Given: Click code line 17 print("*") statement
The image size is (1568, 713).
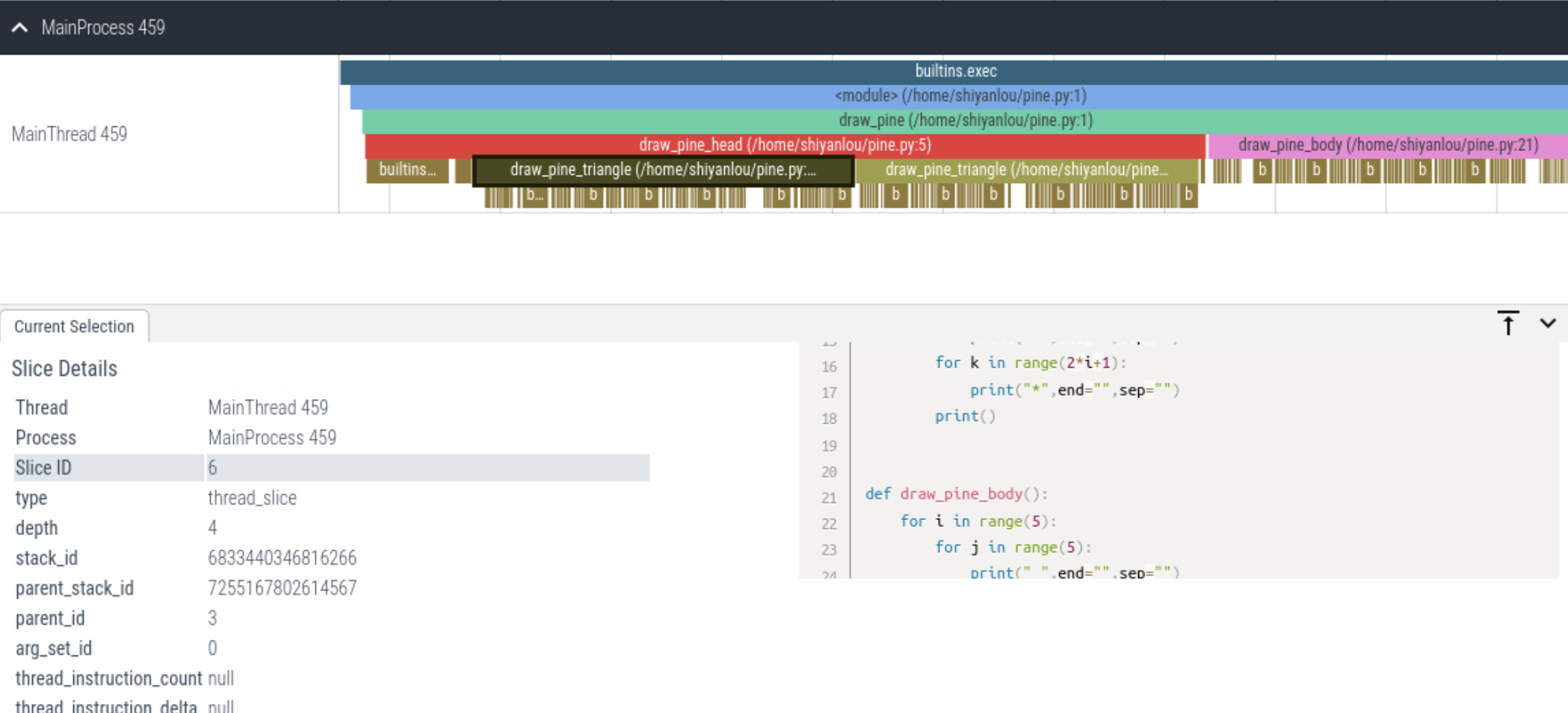Looking at the screenshot, I should tap(1075, 390).
